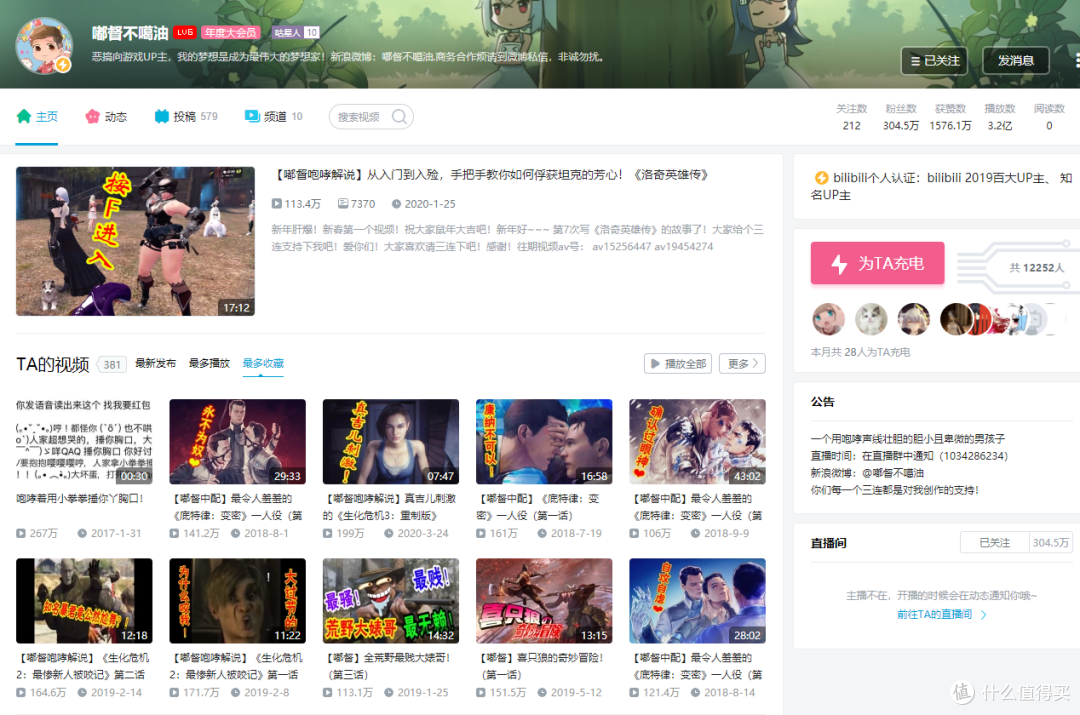Viewport: 1080px width, 715px height.
Task: Click the 年度大会员 badge
Action: [230, 32]
